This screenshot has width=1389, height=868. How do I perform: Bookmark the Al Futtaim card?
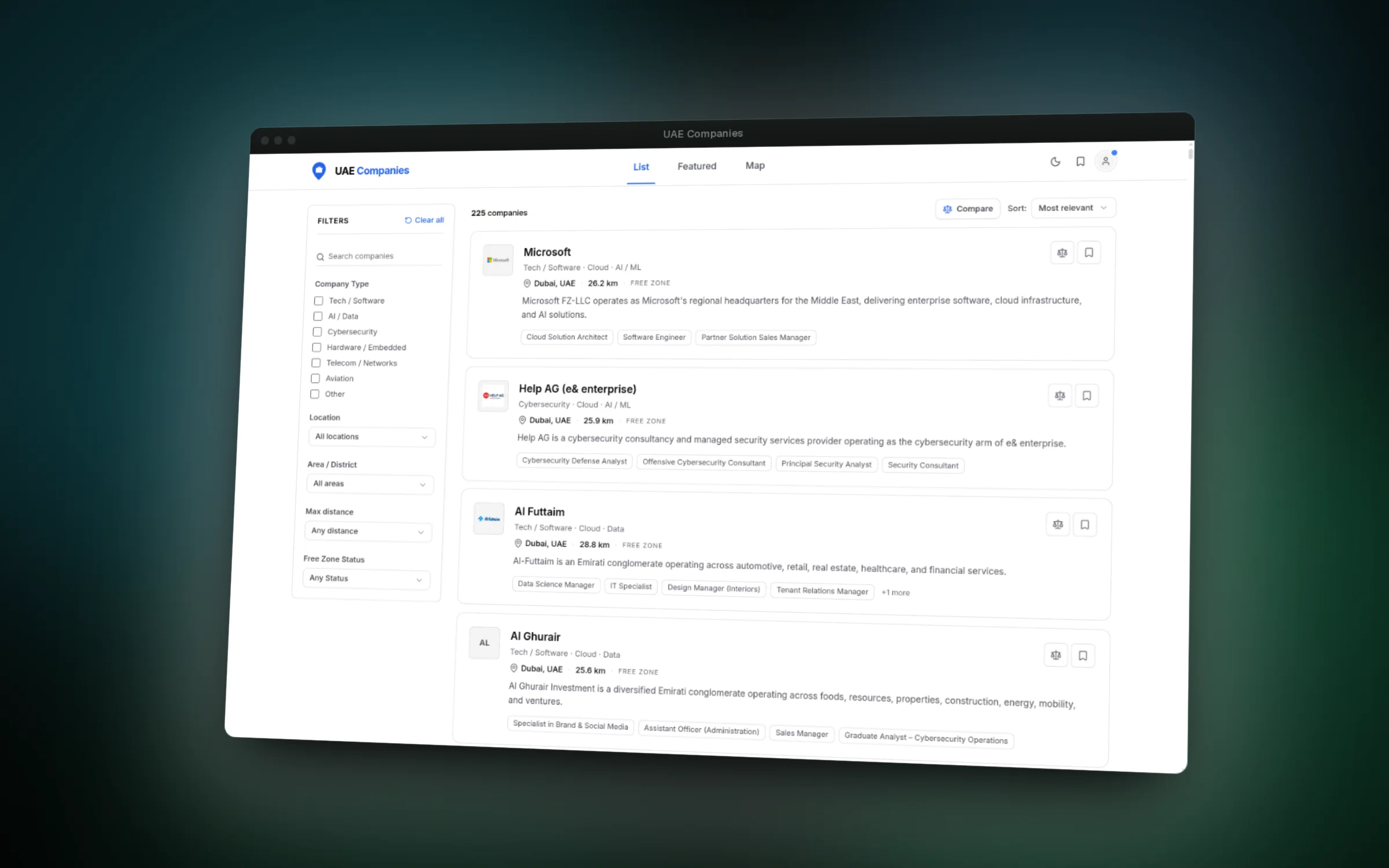pos(1085,525)
